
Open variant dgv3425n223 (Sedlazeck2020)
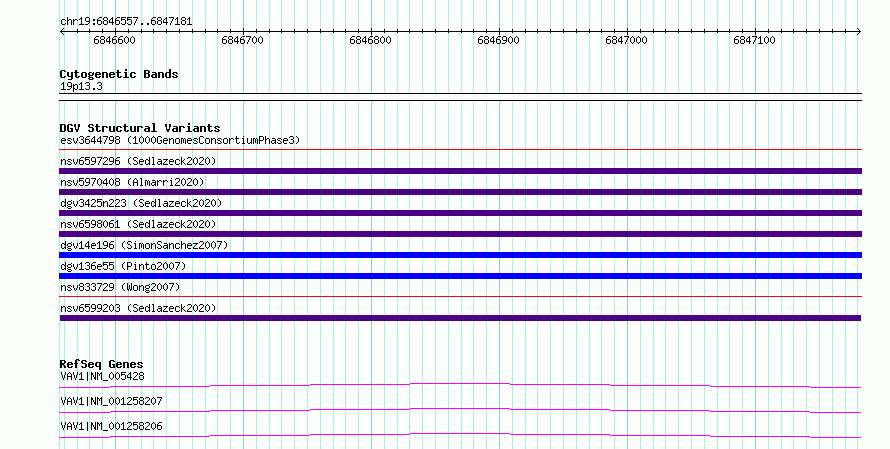(141, 203)
